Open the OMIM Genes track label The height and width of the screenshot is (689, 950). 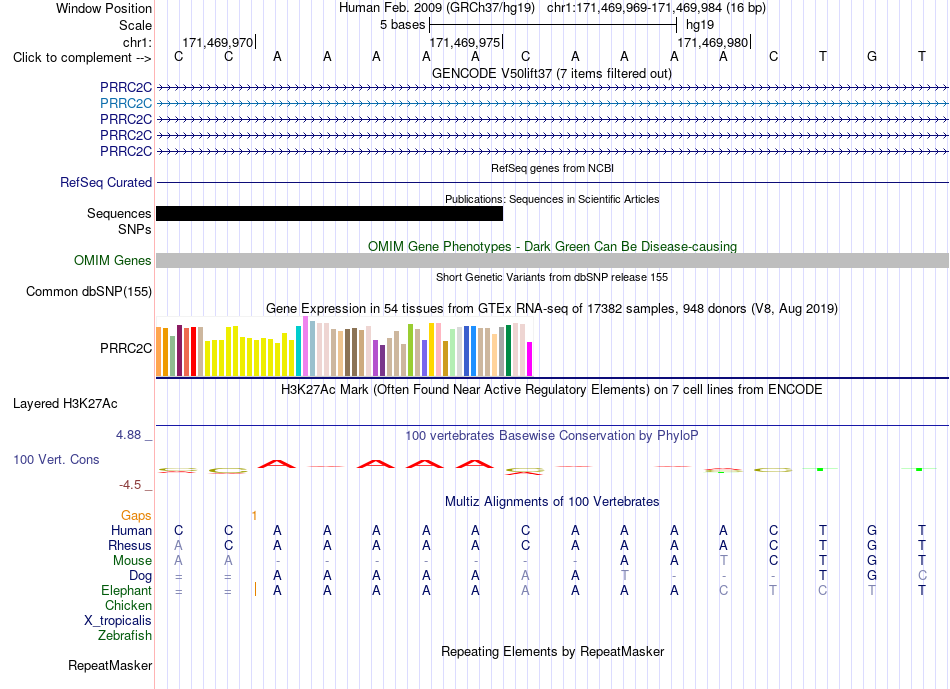[113, 261]
